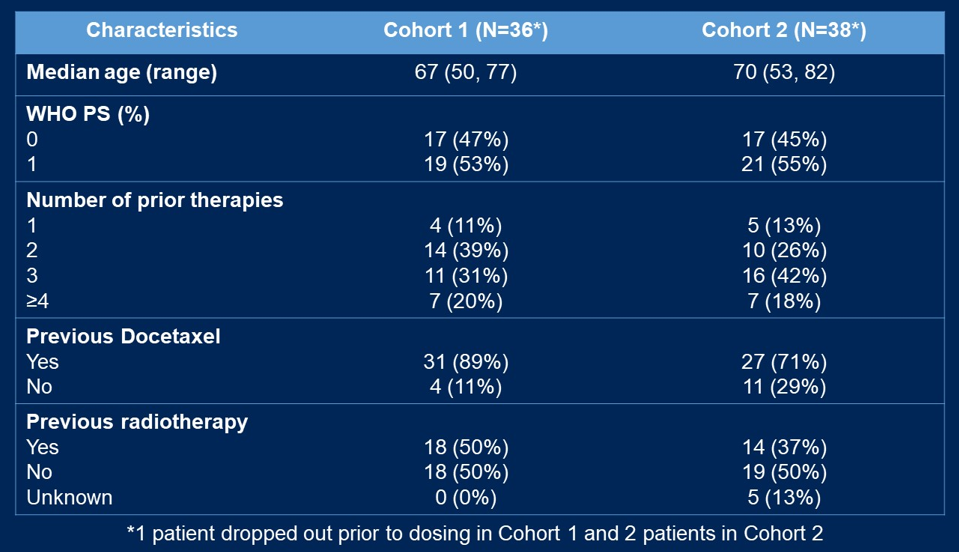
Task: Click the WHO PS (%) row heading
Action: point(88,114)
